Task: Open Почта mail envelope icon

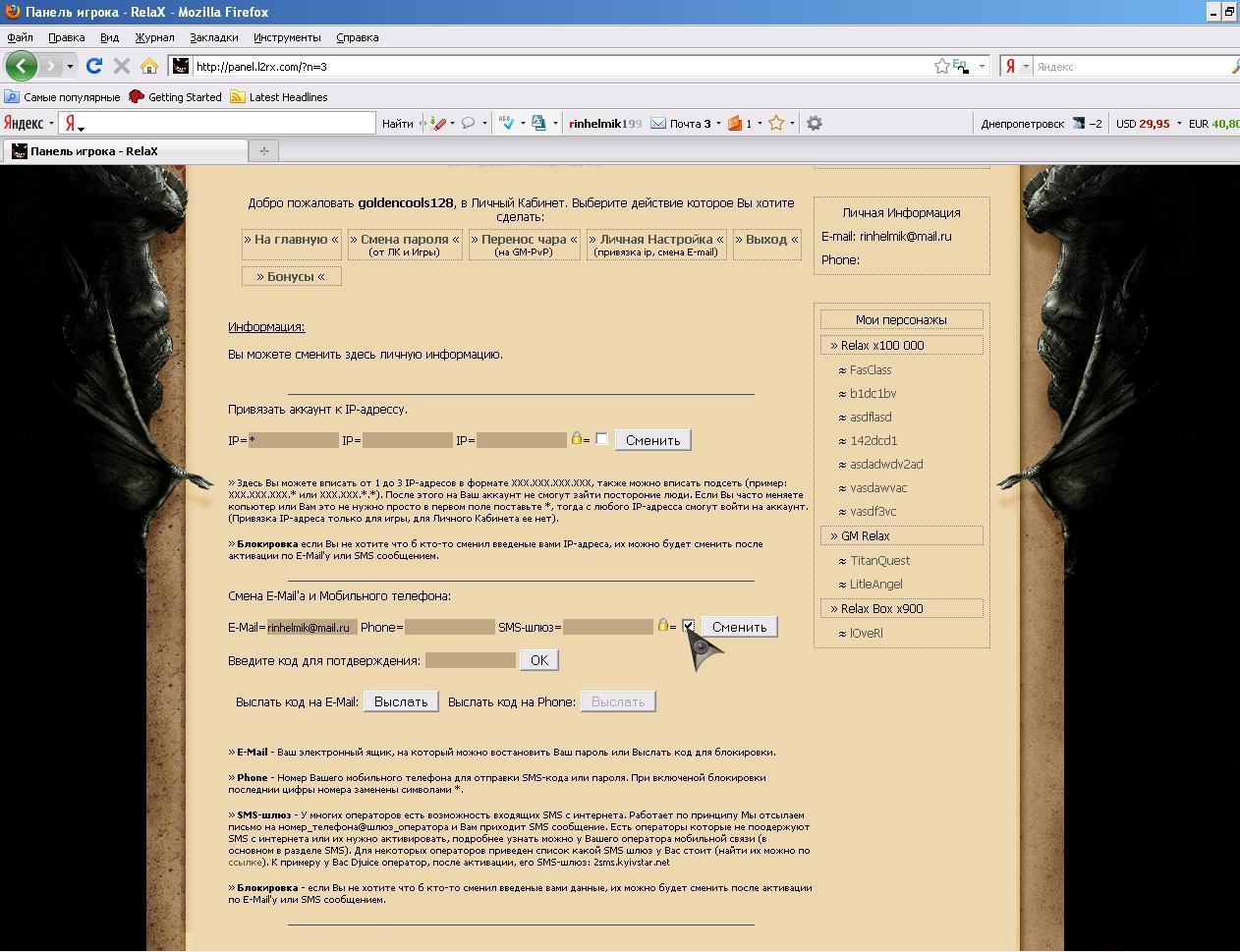Action: [x=658, y=123]
